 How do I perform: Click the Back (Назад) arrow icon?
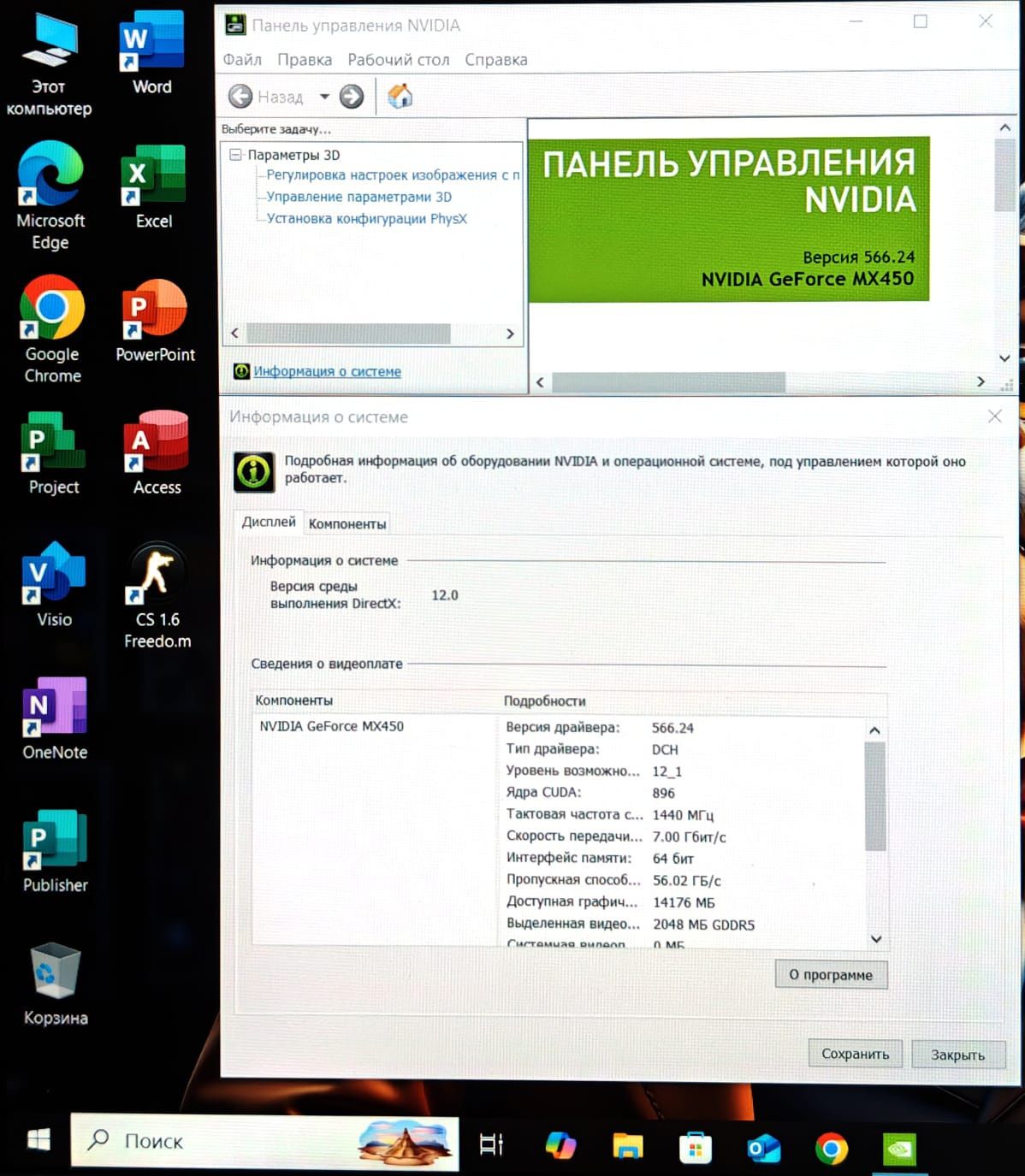(x=240, y=97)
